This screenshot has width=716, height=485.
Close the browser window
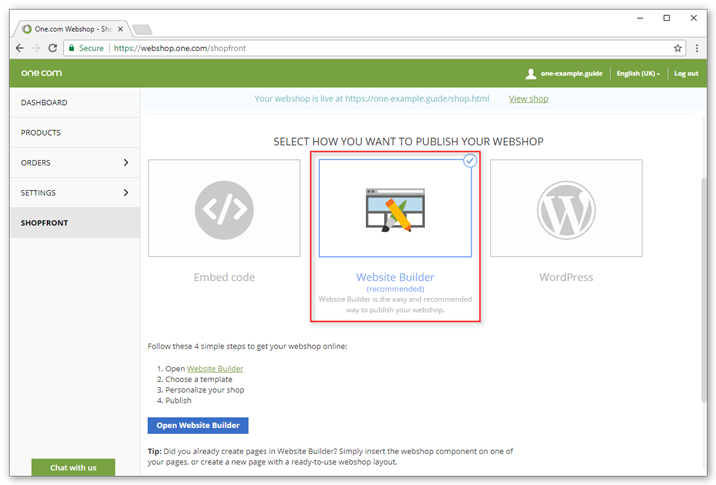pyautogui.click(x=694, y=18)
